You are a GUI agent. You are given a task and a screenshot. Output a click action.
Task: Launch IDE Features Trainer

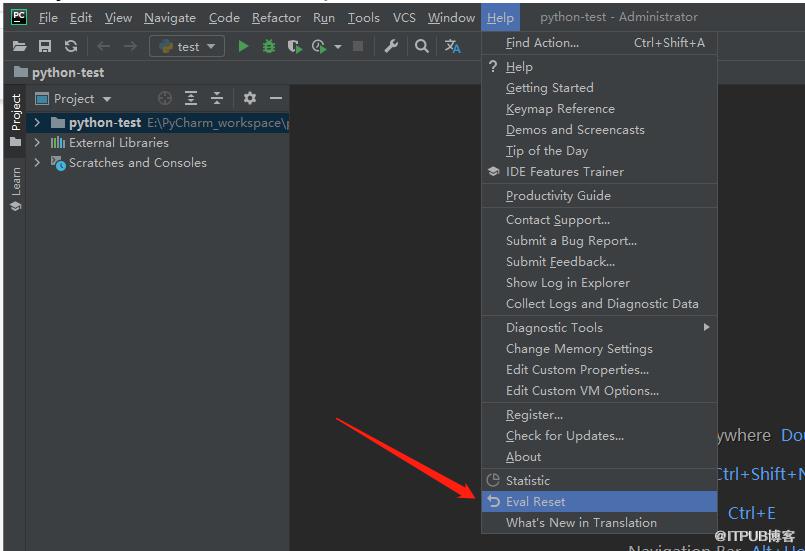click(x=599, y=172)
